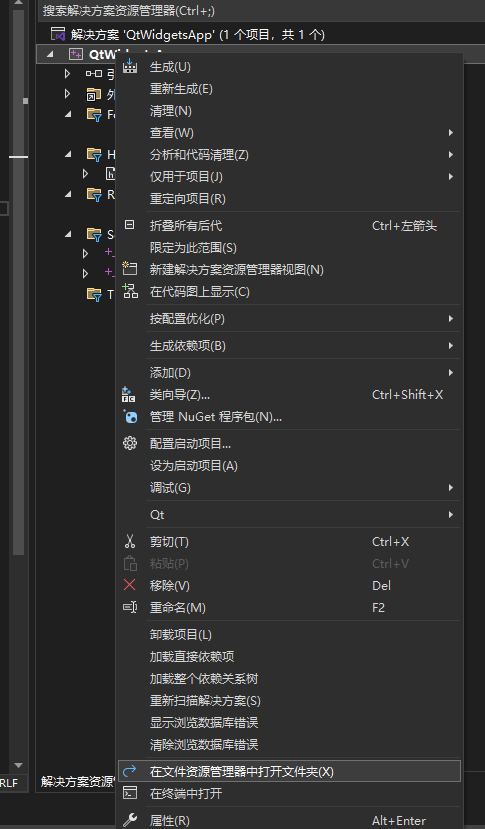Choose 设为启动项目(A) menu entry
This screenshot has height=829, width=485.
pyautogui.click(x=194, y=466)
